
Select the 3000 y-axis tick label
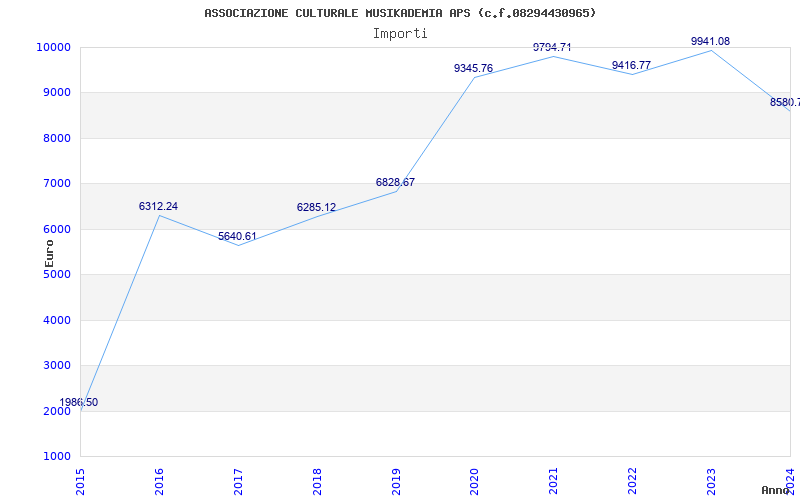pyautogui.click(x=56, y=366)
